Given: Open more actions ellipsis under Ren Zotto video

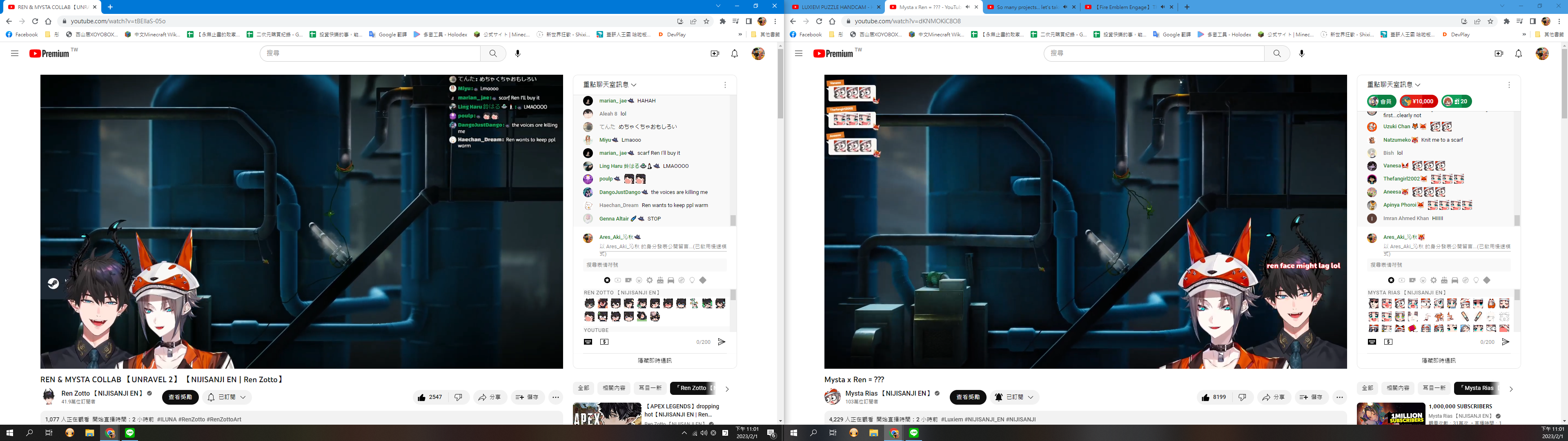Looking at the screenshot, I should tap(556, 397).
